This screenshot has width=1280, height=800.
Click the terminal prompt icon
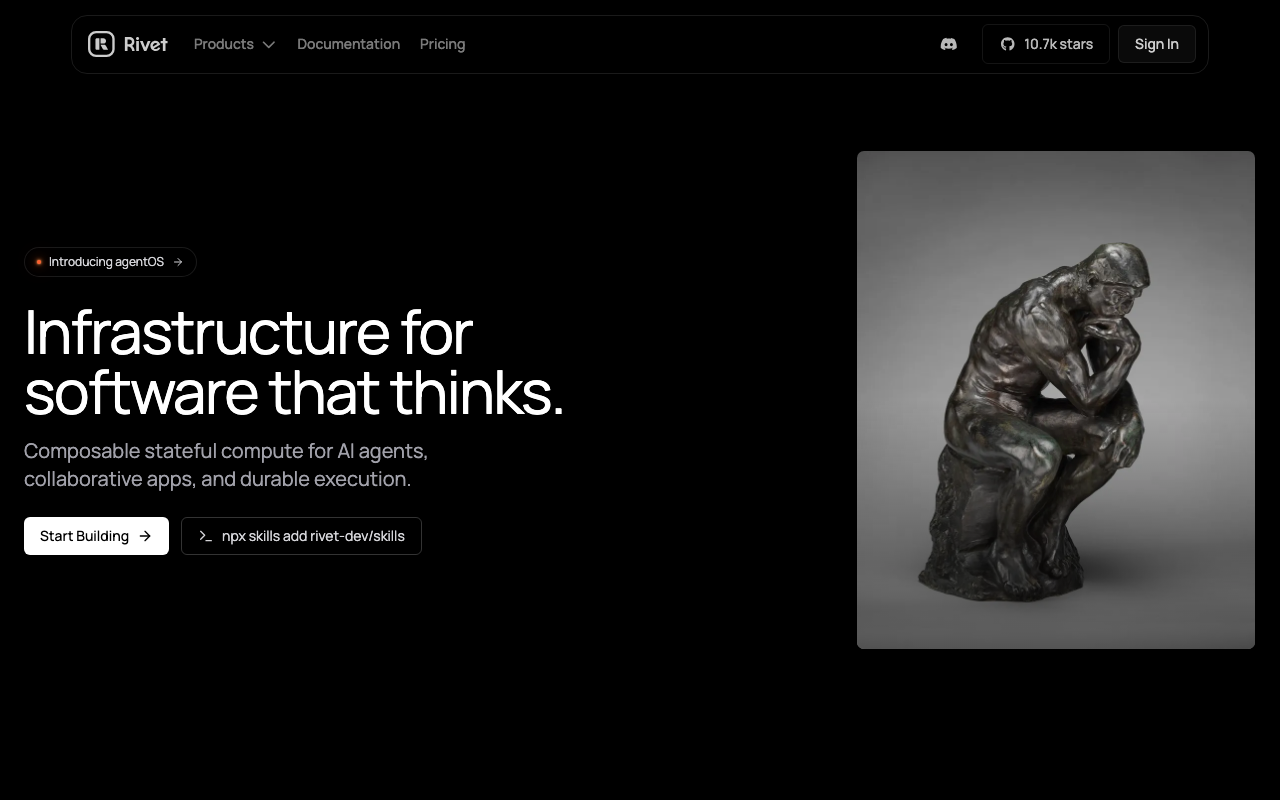pos(206,536)
